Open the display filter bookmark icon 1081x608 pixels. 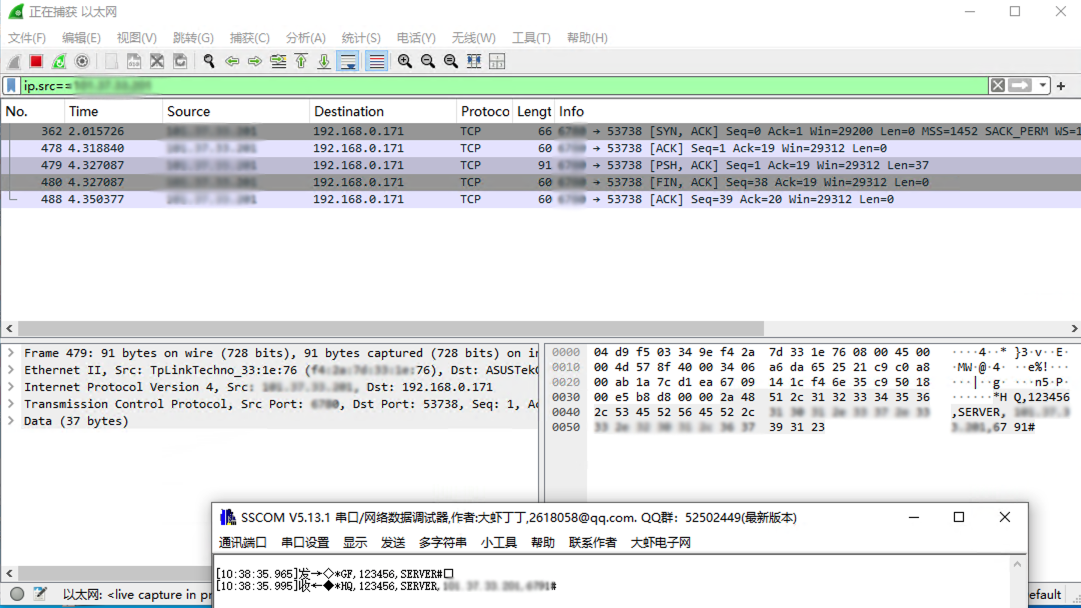(11, 85)
